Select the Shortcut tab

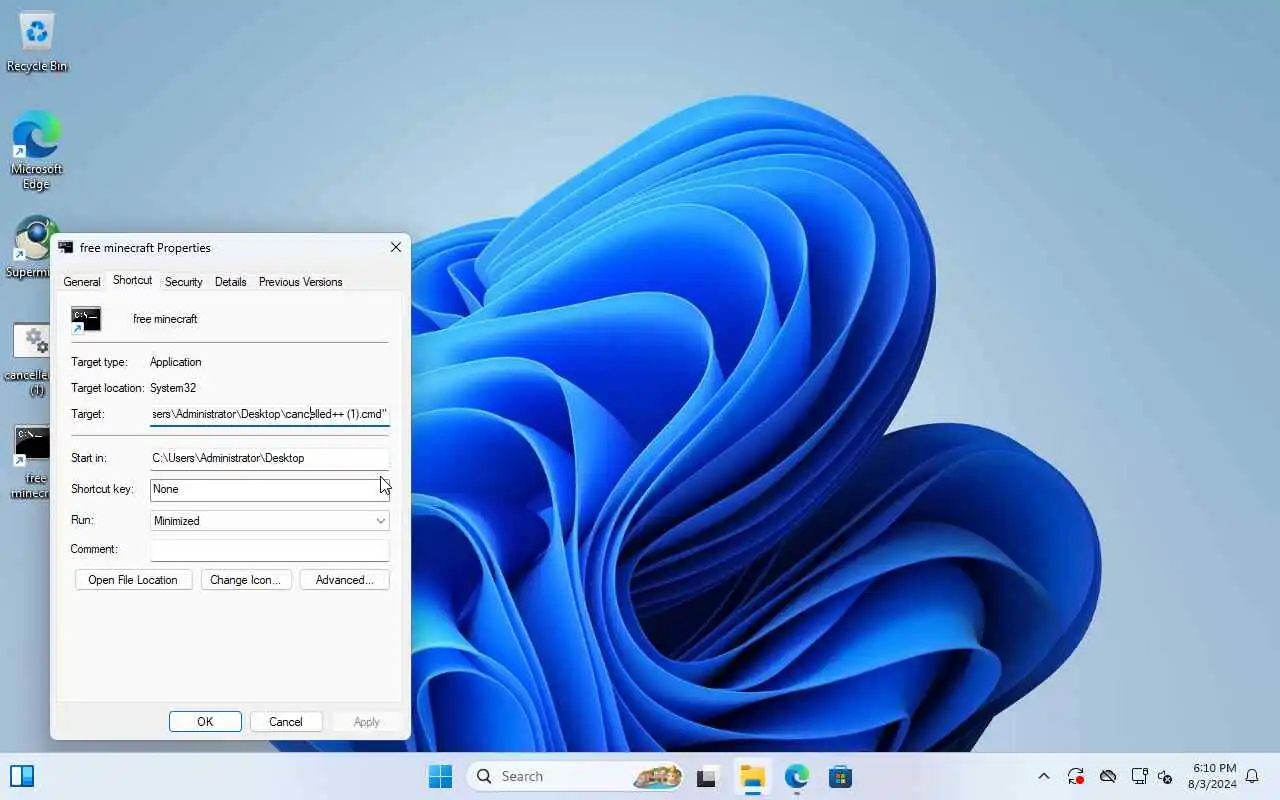click(132, 280)
